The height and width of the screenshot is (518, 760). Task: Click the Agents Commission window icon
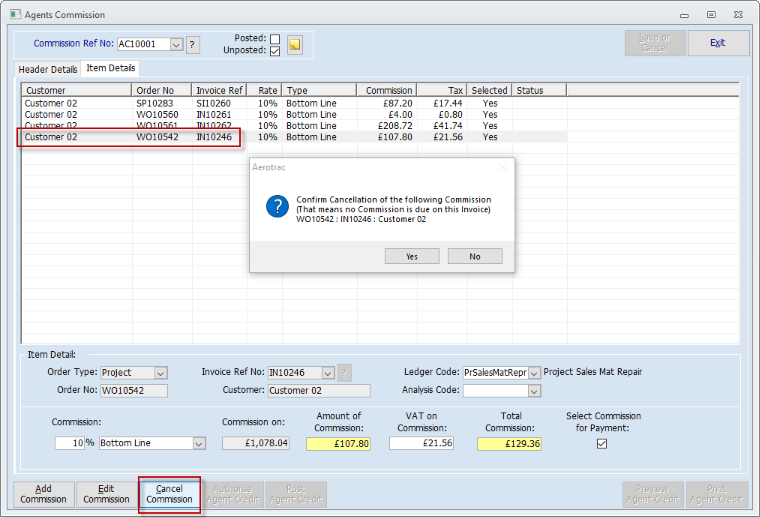[x=16, y=15]
